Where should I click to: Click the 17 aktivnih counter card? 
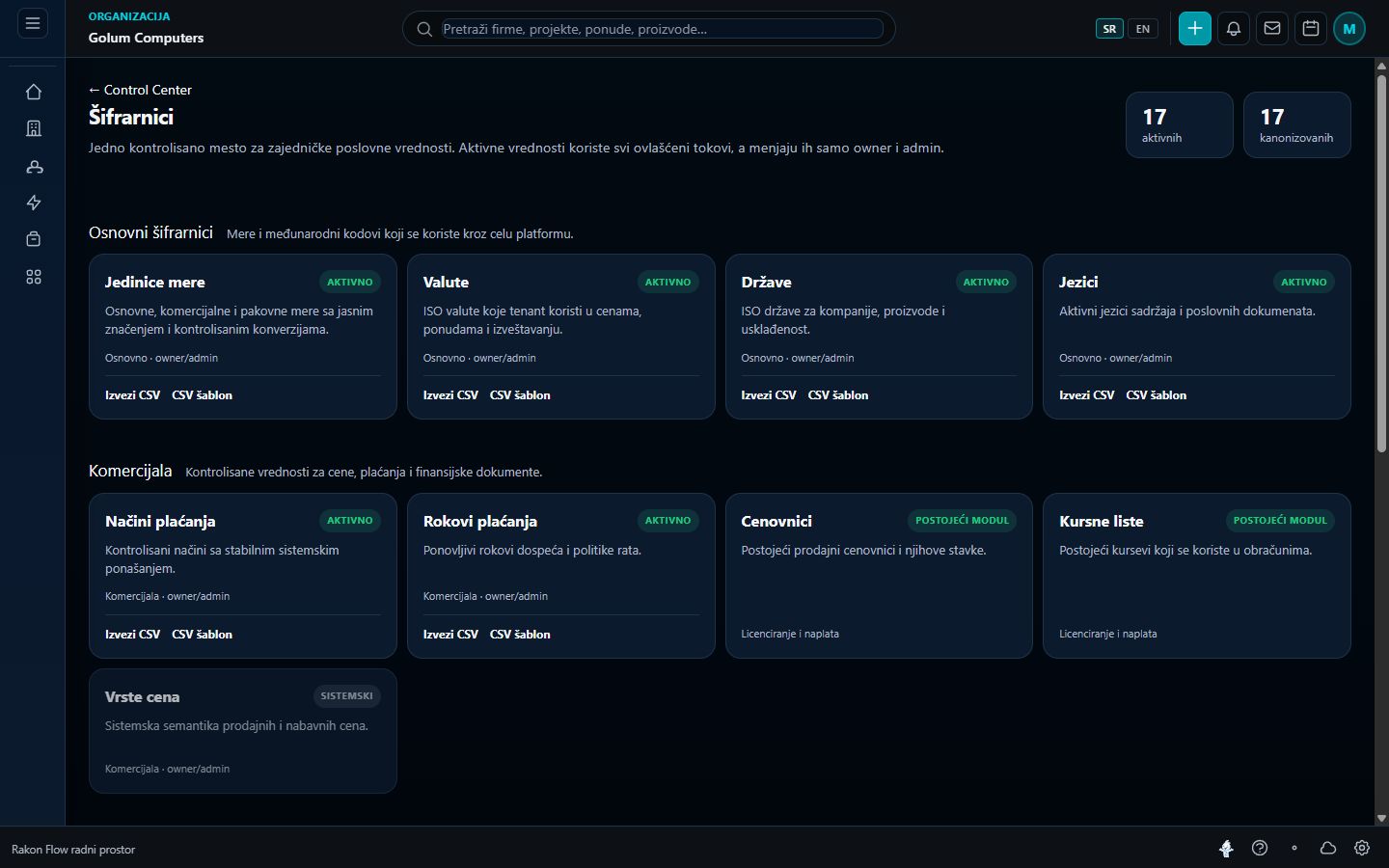[1180, 124]
